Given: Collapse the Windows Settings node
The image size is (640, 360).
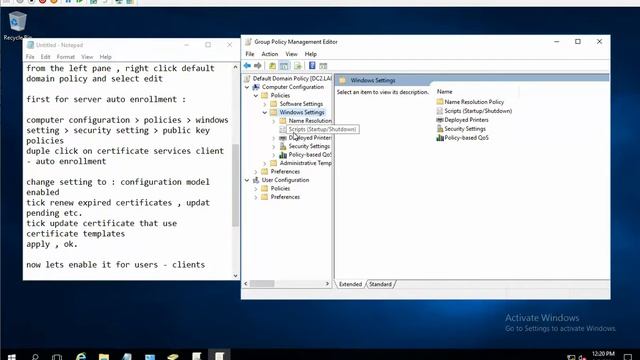Looking at the screenshot, I should pos(265,112).
